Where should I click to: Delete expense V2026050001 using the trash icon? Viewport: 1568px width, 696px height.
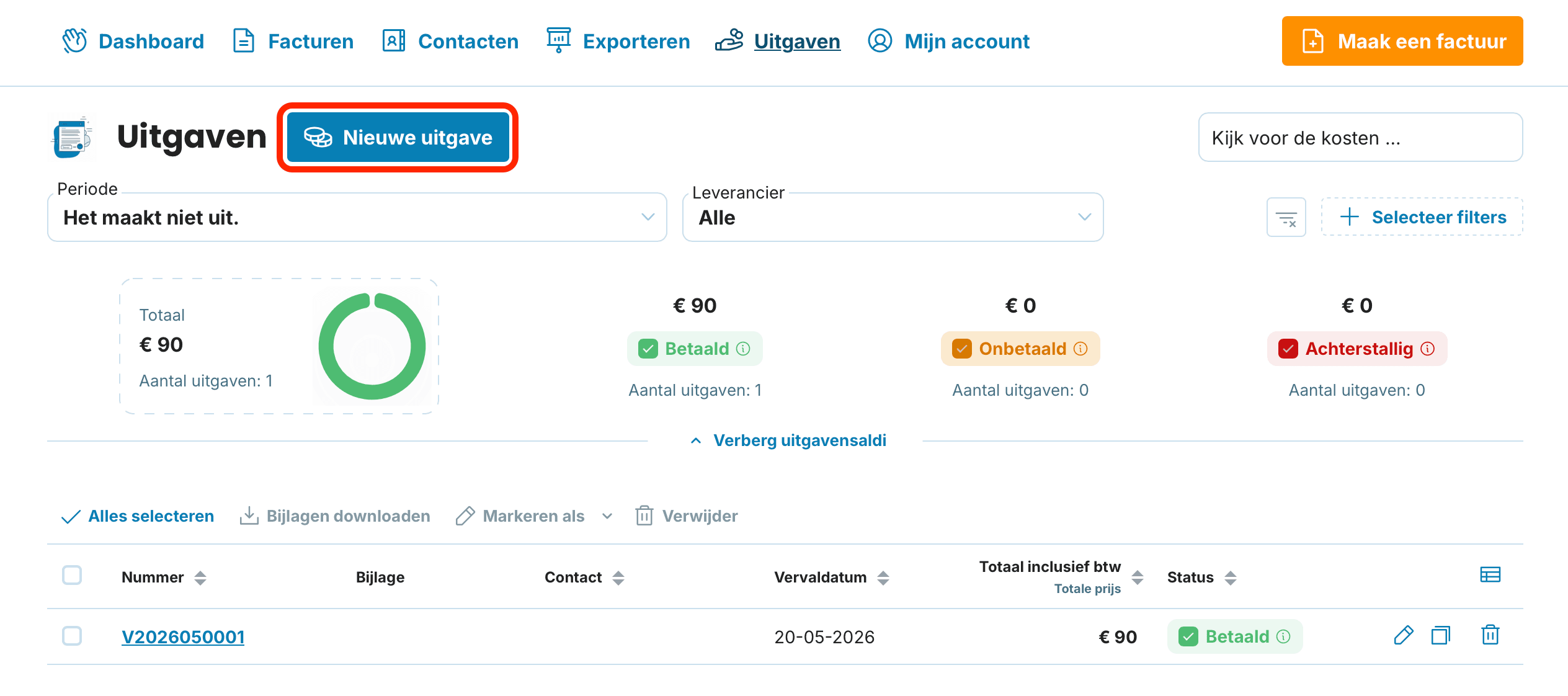[x=1490, y=636]
